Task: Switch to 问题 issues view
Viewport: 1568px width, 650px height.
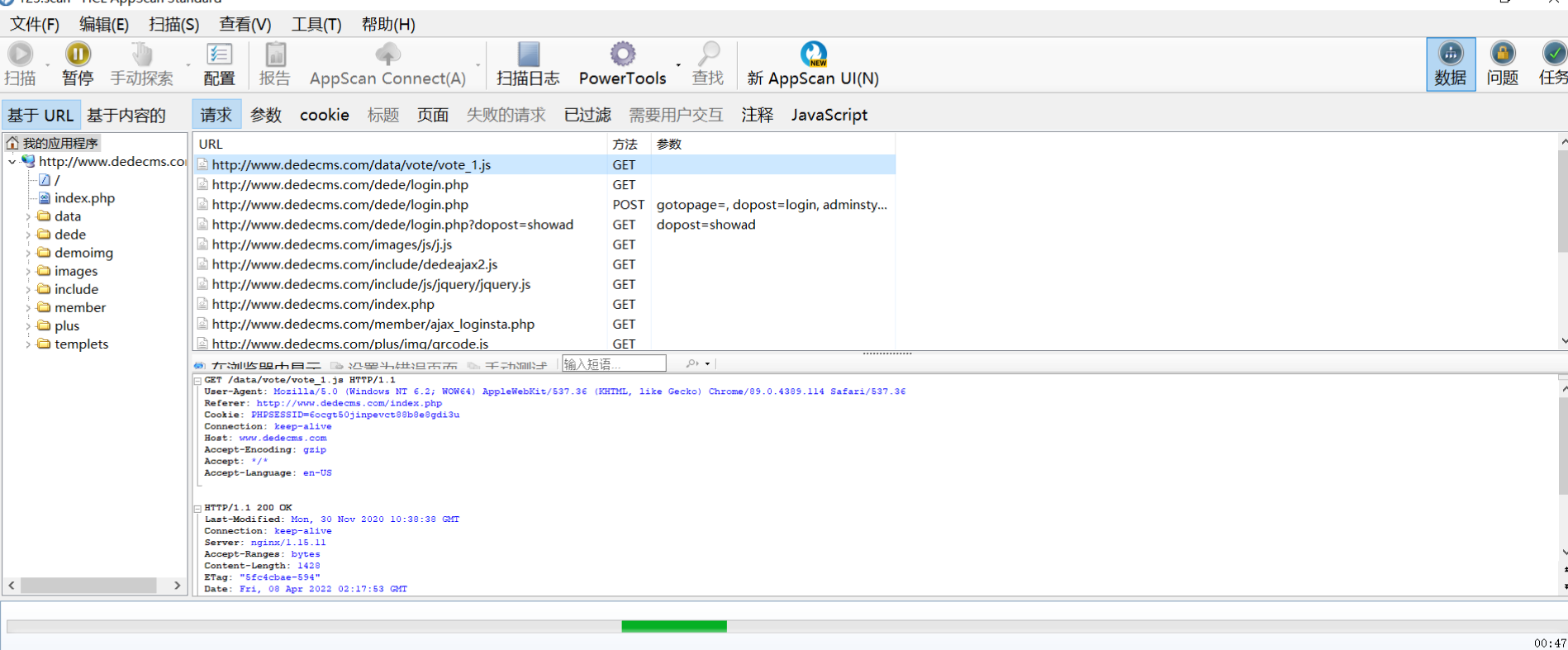Action: click(1503, 64)
